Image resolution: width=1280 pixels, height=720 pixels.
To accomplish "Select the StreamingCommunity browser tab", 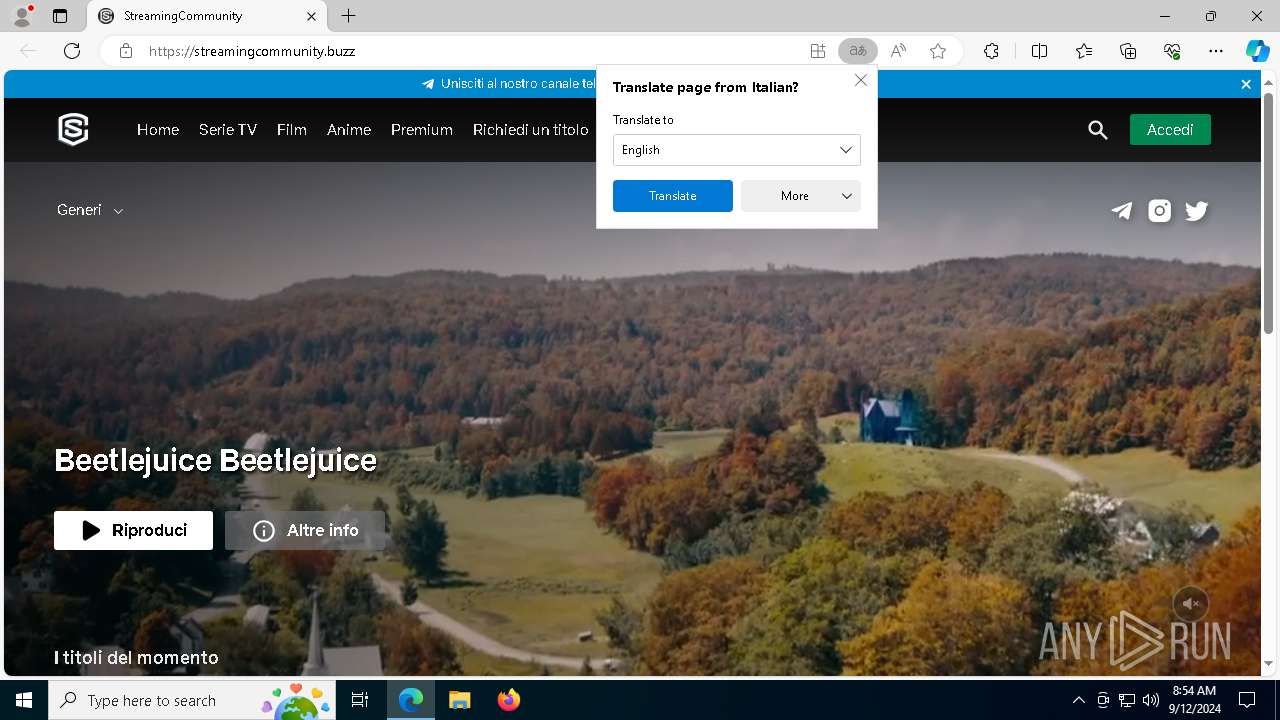I will (x=205, y=16).
